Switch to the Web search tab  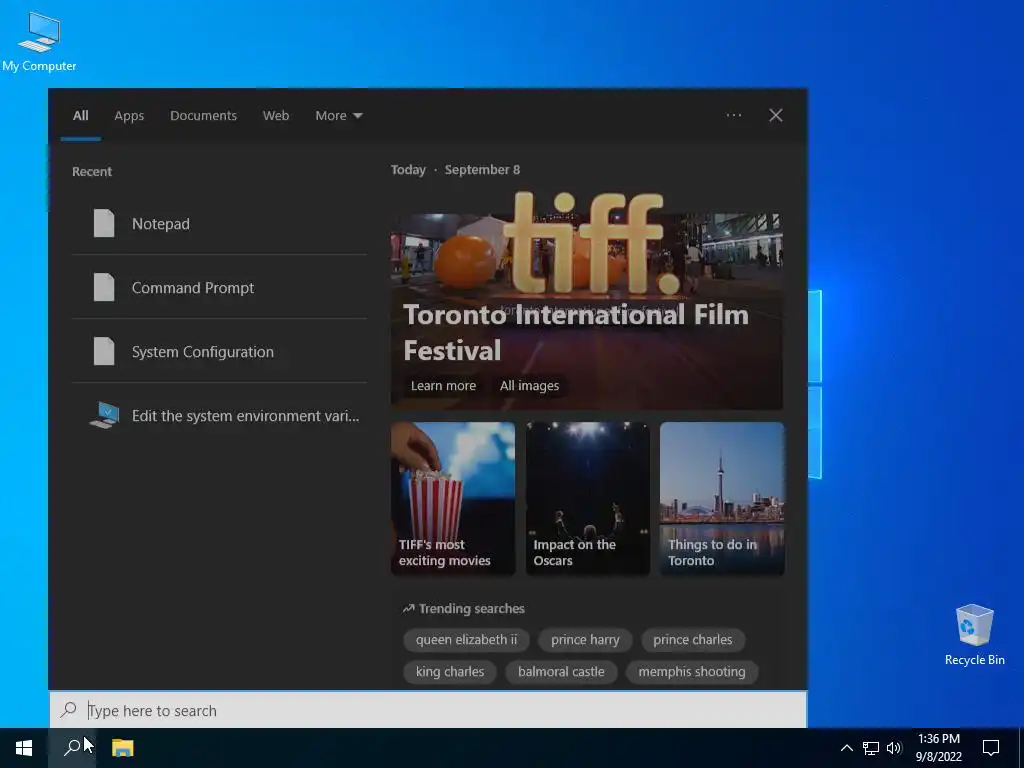pyautogui.click(x=276, y=116)
